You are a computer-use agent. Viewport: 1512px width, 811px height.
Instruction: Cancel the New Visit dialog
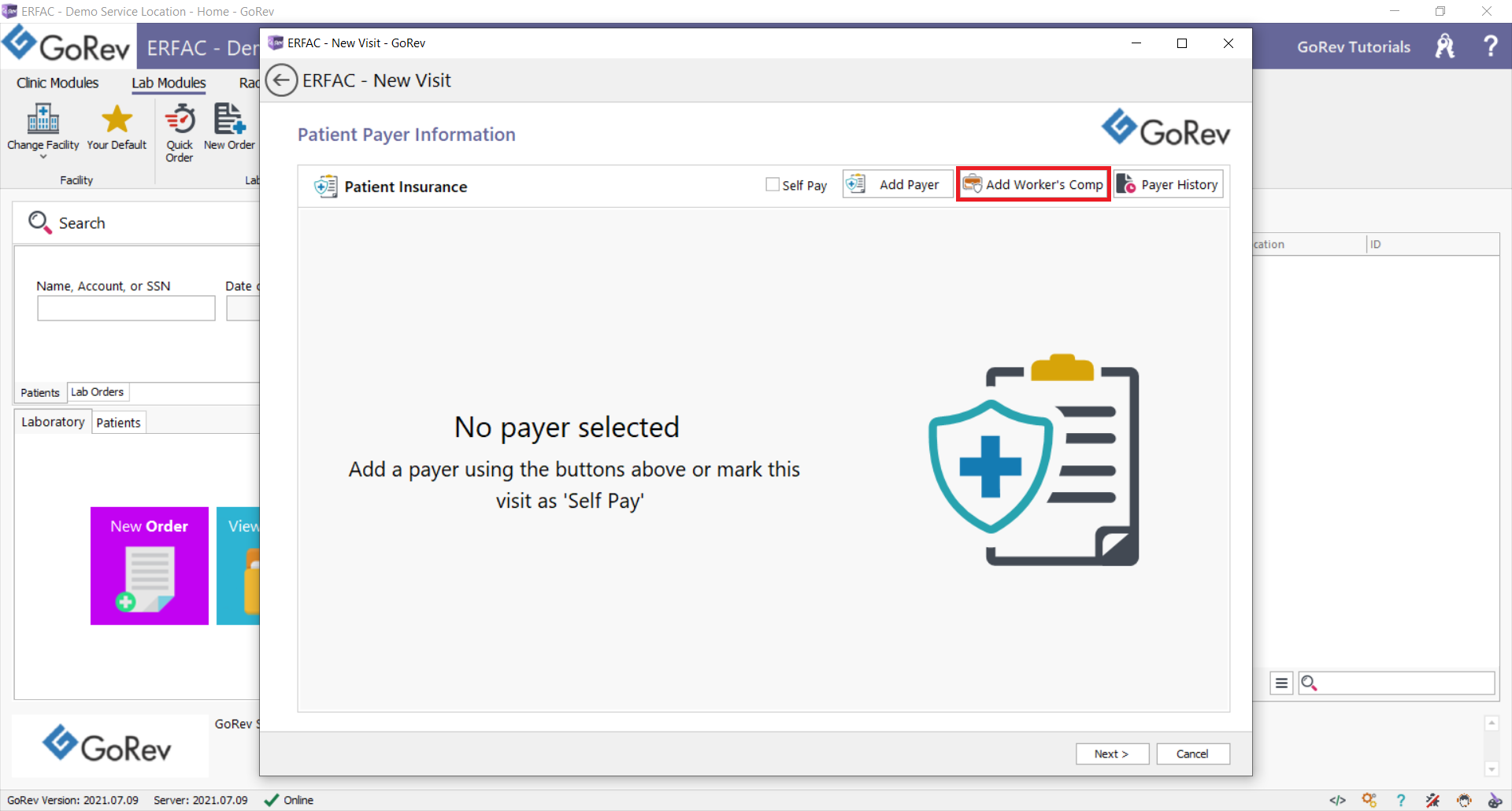[1192, 754]
